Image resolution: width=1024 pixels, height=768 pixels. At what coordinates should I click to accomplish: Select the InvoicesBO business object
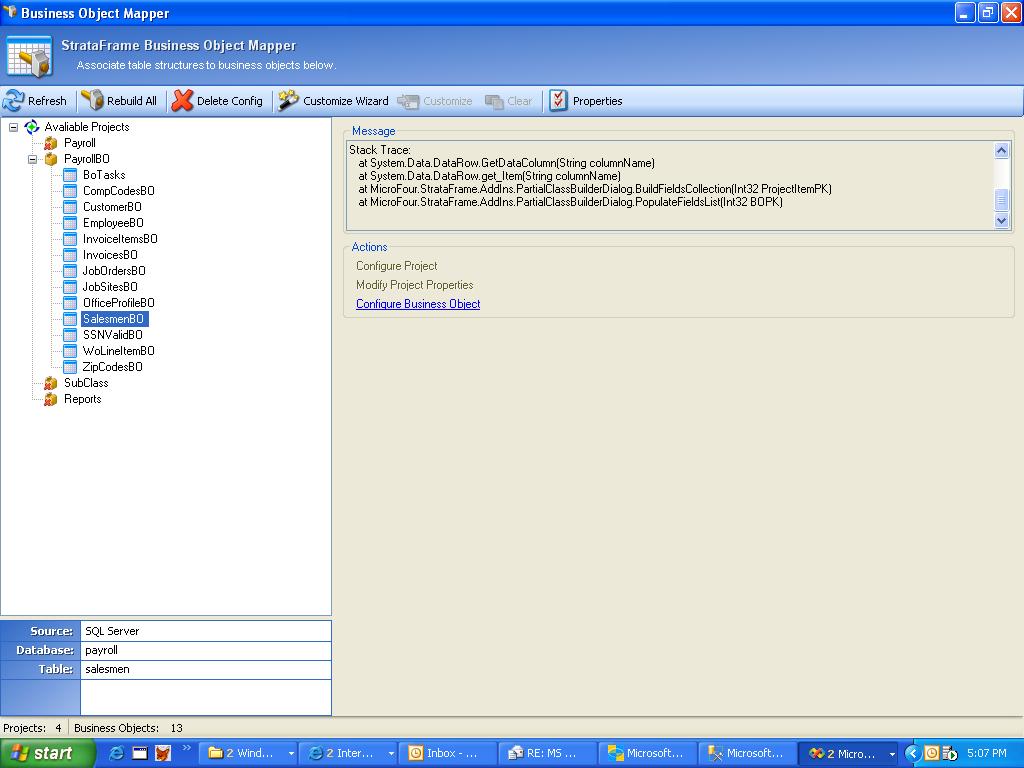point(110,255)
